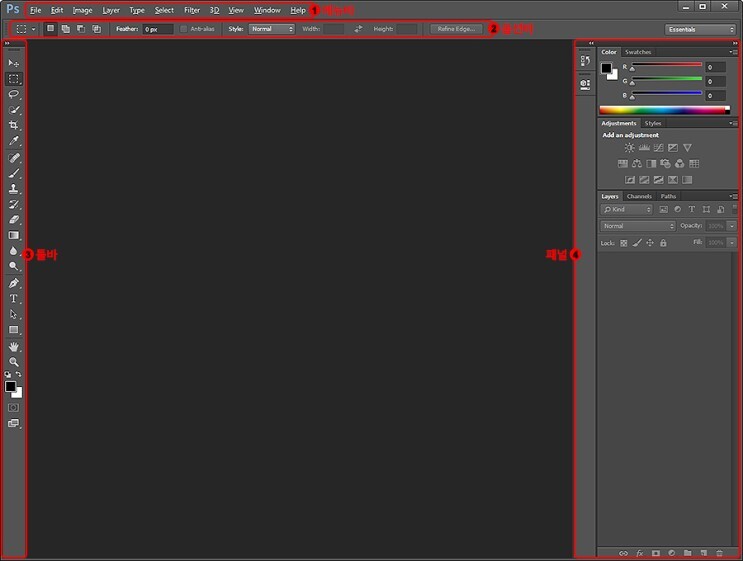The height and width of the screenshot is (561, 743).
Task: Select the Blur tool
Action: click(13, 251)
